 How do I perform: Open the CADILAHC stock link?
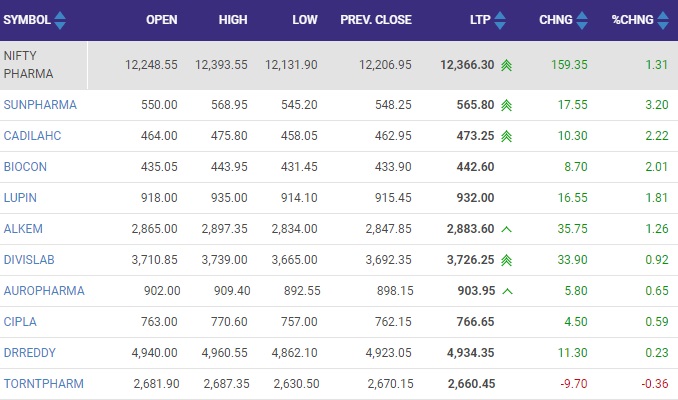click(x=32, y=136)
